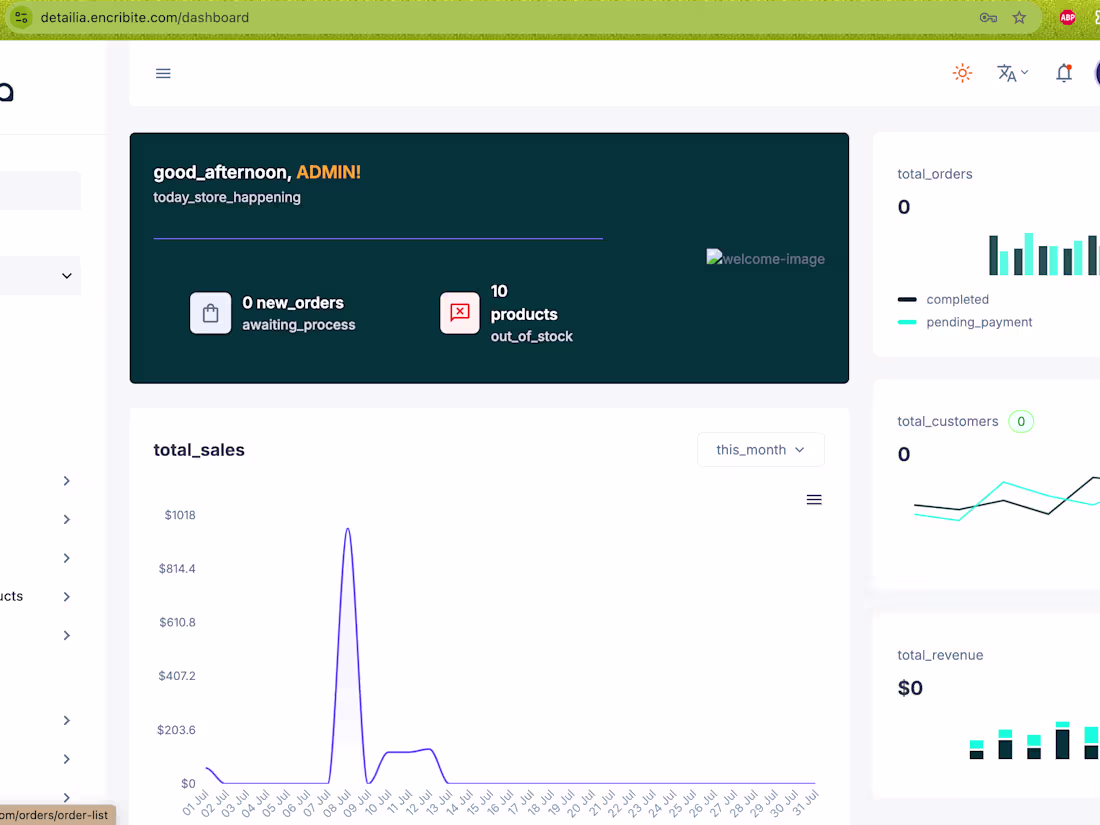This screenshot has width=1100, height=825.
Task: Collapse the open sidebar section chevron
Action: coord(67,276)
